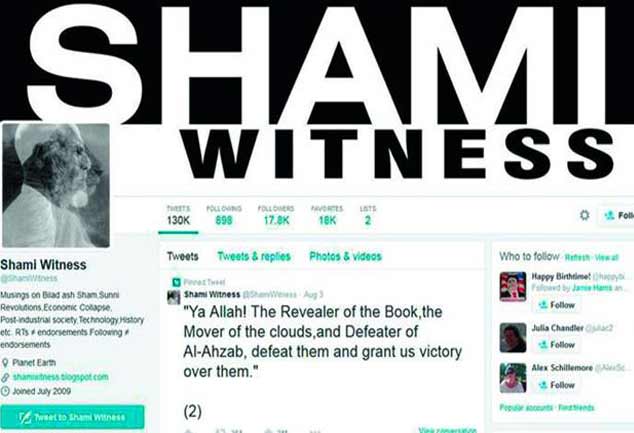This screenshot has width=634, height=433.
Task: Select the Tweets tab
Action: 183,256
